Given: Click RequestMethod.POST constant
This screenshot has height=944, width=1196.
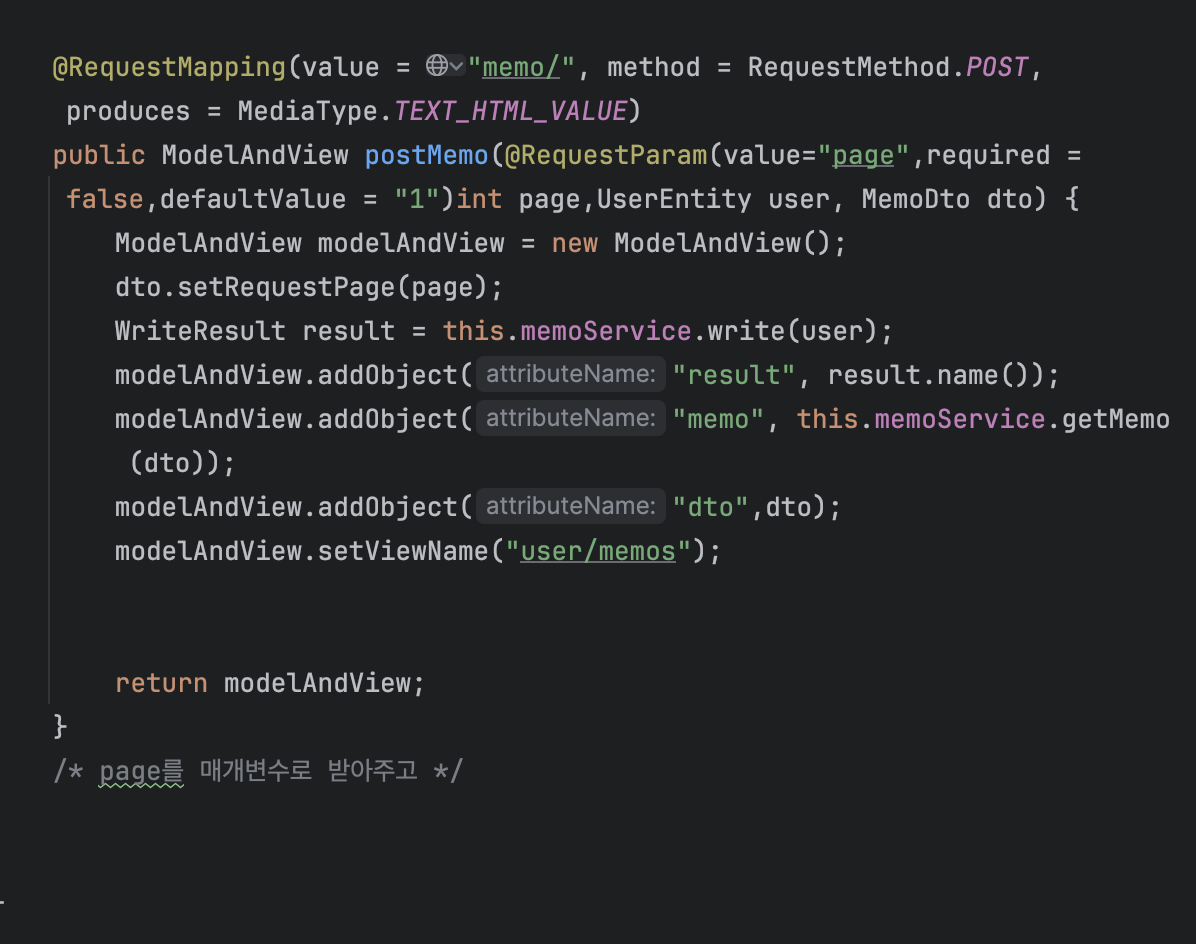Looking at the screenshot, I should (x=888, y=67).
